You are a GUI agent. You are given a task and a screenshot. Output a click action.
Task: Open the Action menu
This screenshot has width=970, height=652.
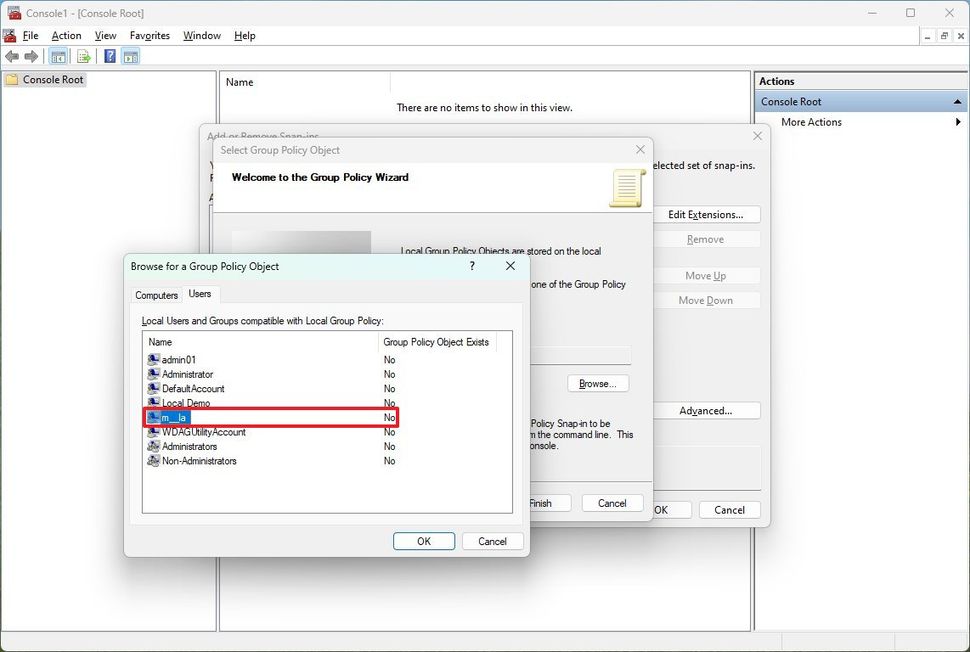(66, 35)
